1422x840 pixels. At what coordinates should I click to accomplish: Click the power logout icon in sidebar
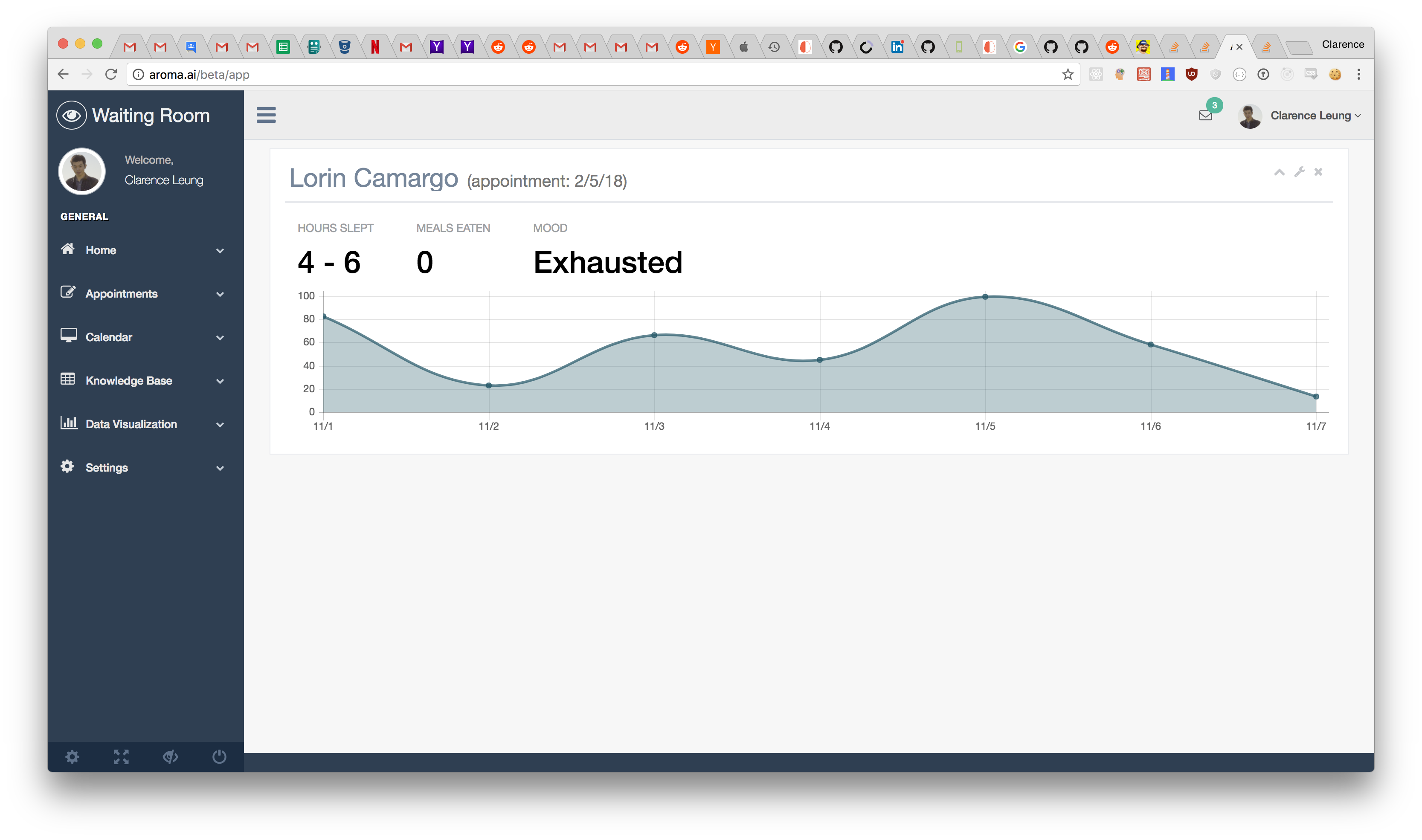tap(219, 757)
